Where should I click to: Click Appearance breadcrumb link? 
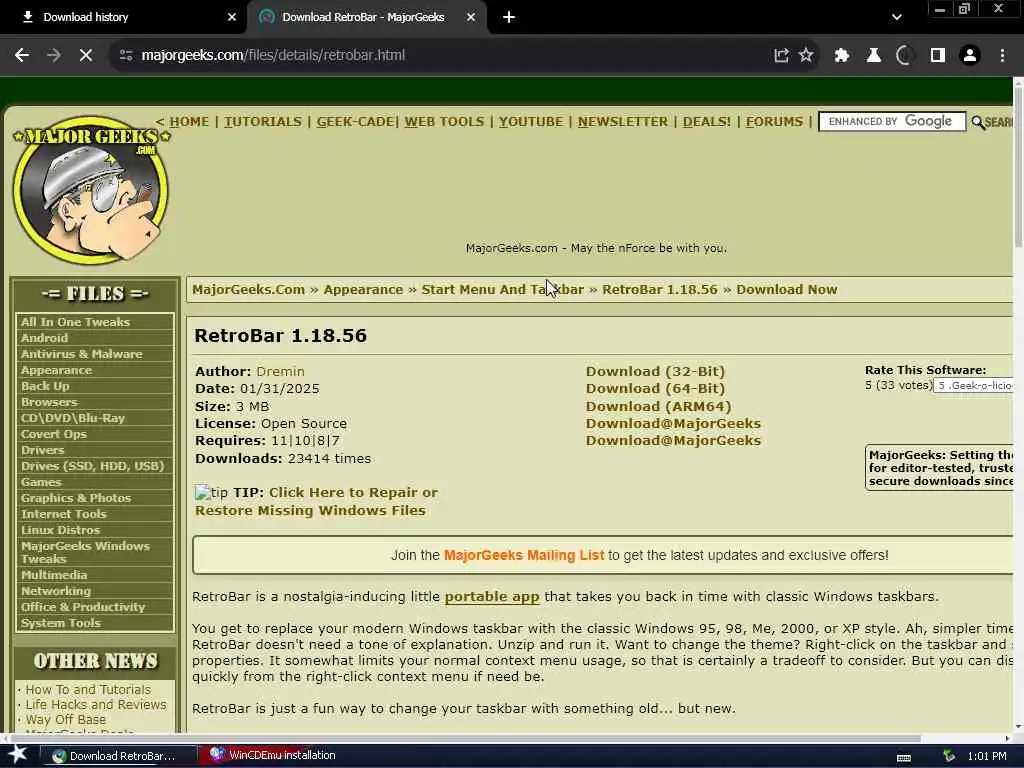363,289
